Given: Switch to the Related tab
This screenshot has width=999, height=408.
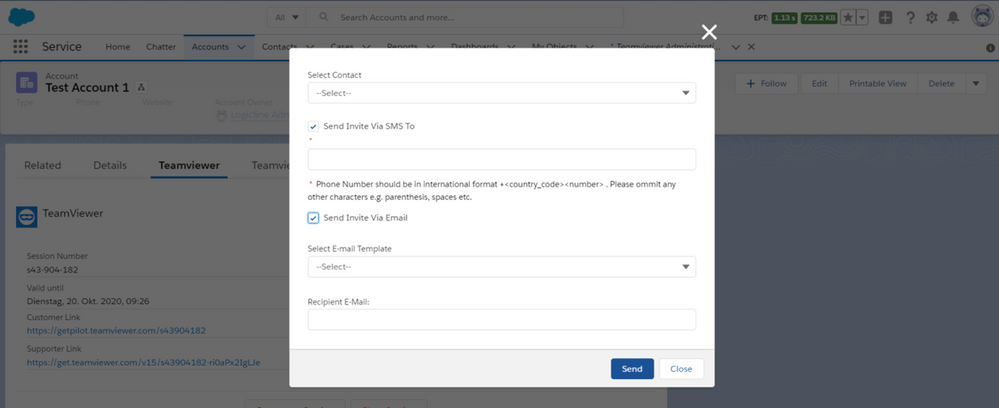Looking at the screenshot, I should 43,166.
